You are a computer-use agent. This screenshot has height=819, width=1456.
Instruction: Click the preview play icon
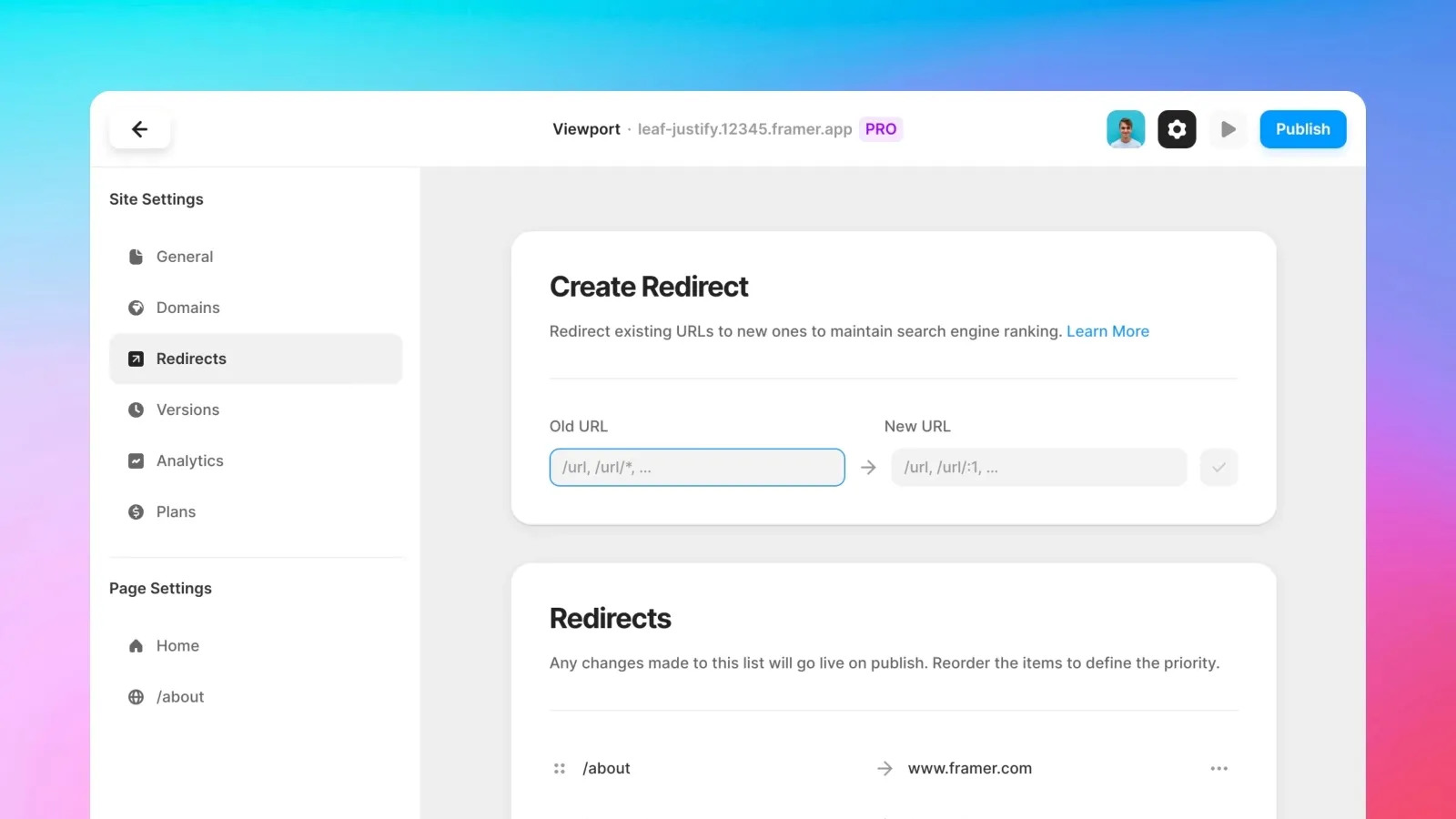click(1228, 128)
